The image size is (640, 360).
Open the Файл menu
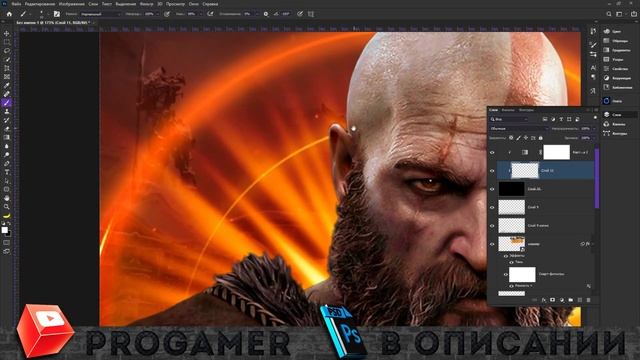pyautogui.click(x=16, y=4)
